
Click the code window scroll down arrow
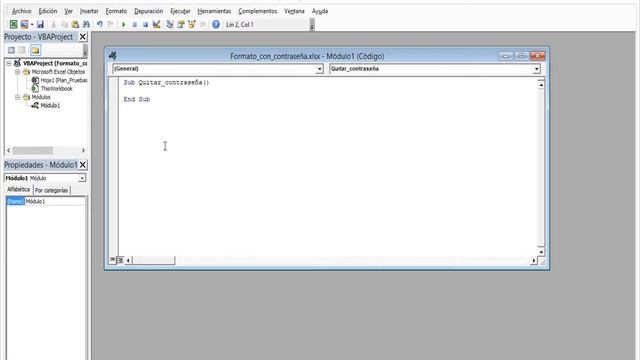click(x=541, y=252)
